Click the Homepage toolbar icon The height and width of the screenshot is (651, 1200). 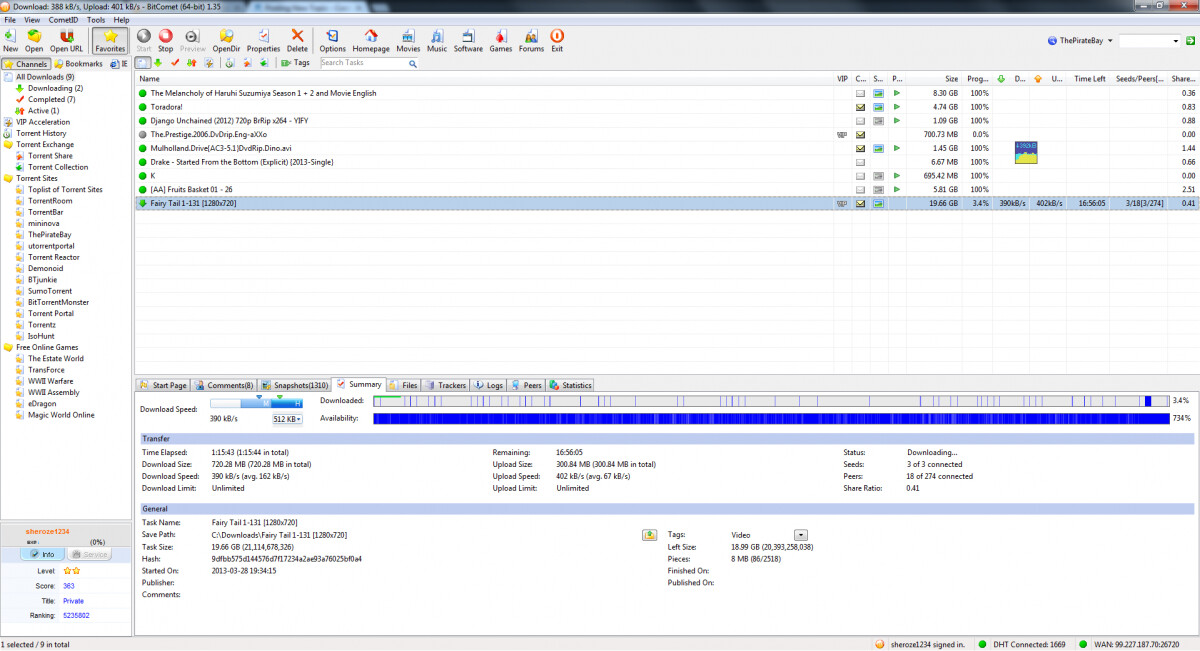371,40
